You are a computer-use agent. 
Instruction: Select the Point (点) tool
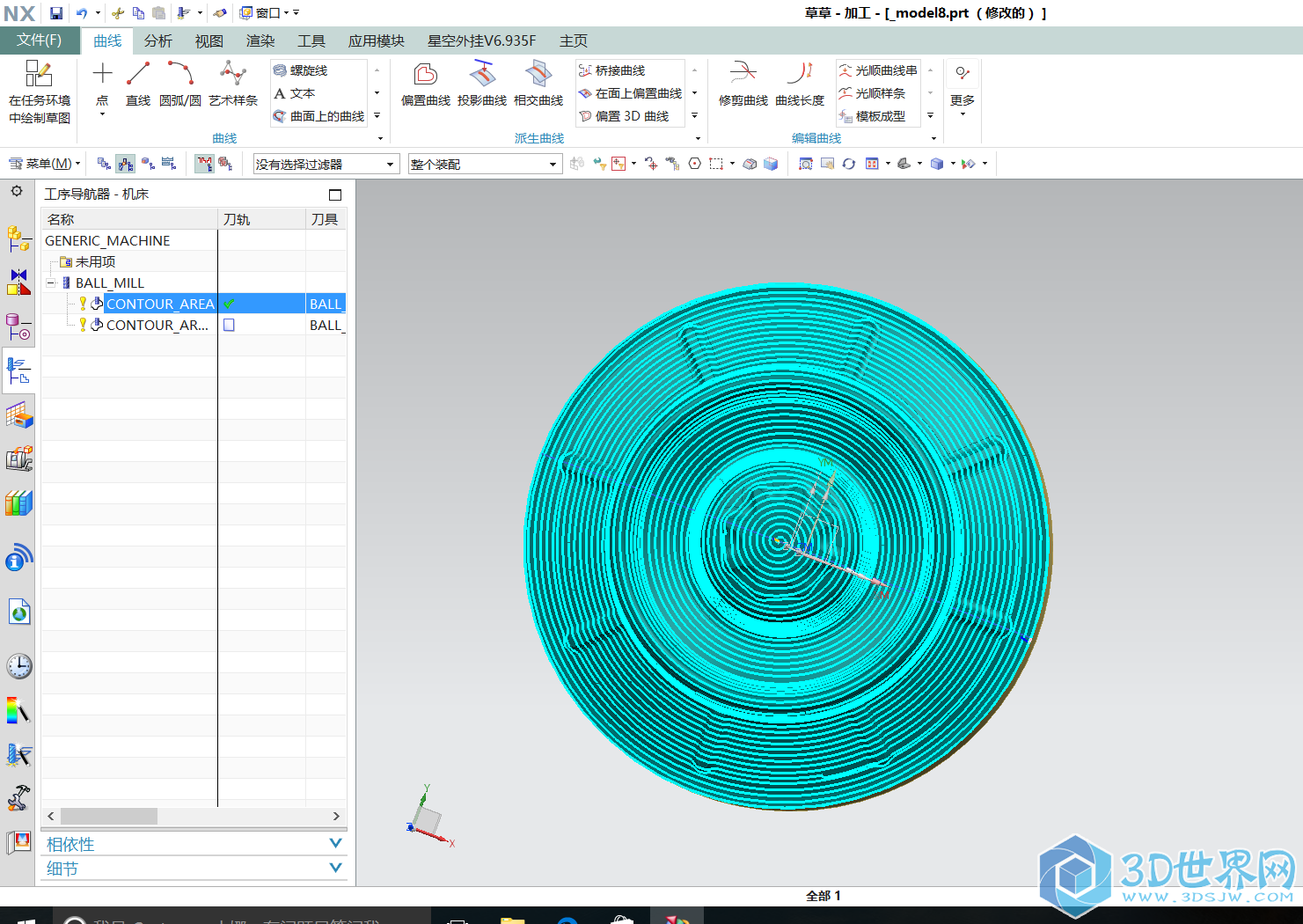click(102, 84)
